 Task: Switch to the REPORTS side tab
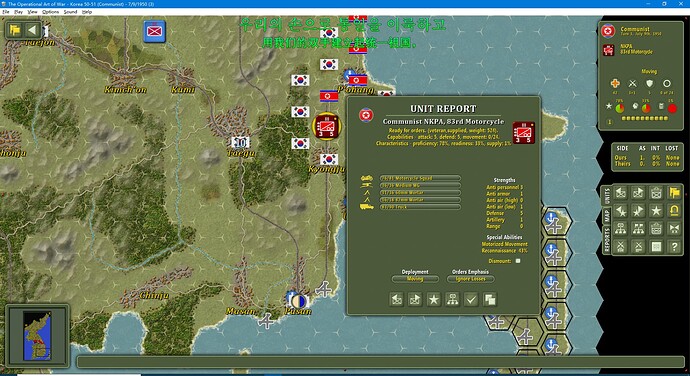(607, 240)
